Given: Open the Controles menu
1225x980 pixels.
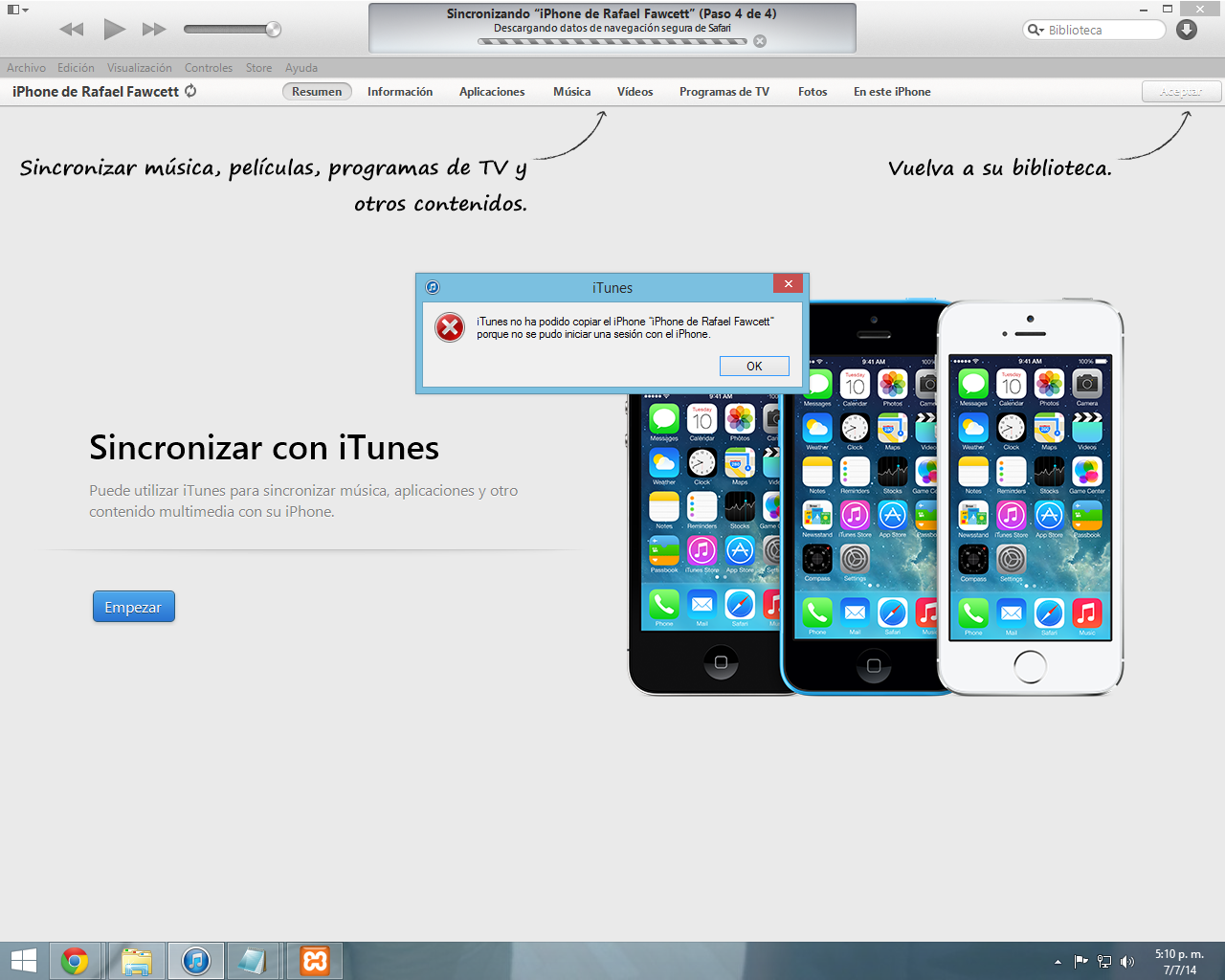Looking at the screenshot, I should pyautogui.click(x=209, y=68).
